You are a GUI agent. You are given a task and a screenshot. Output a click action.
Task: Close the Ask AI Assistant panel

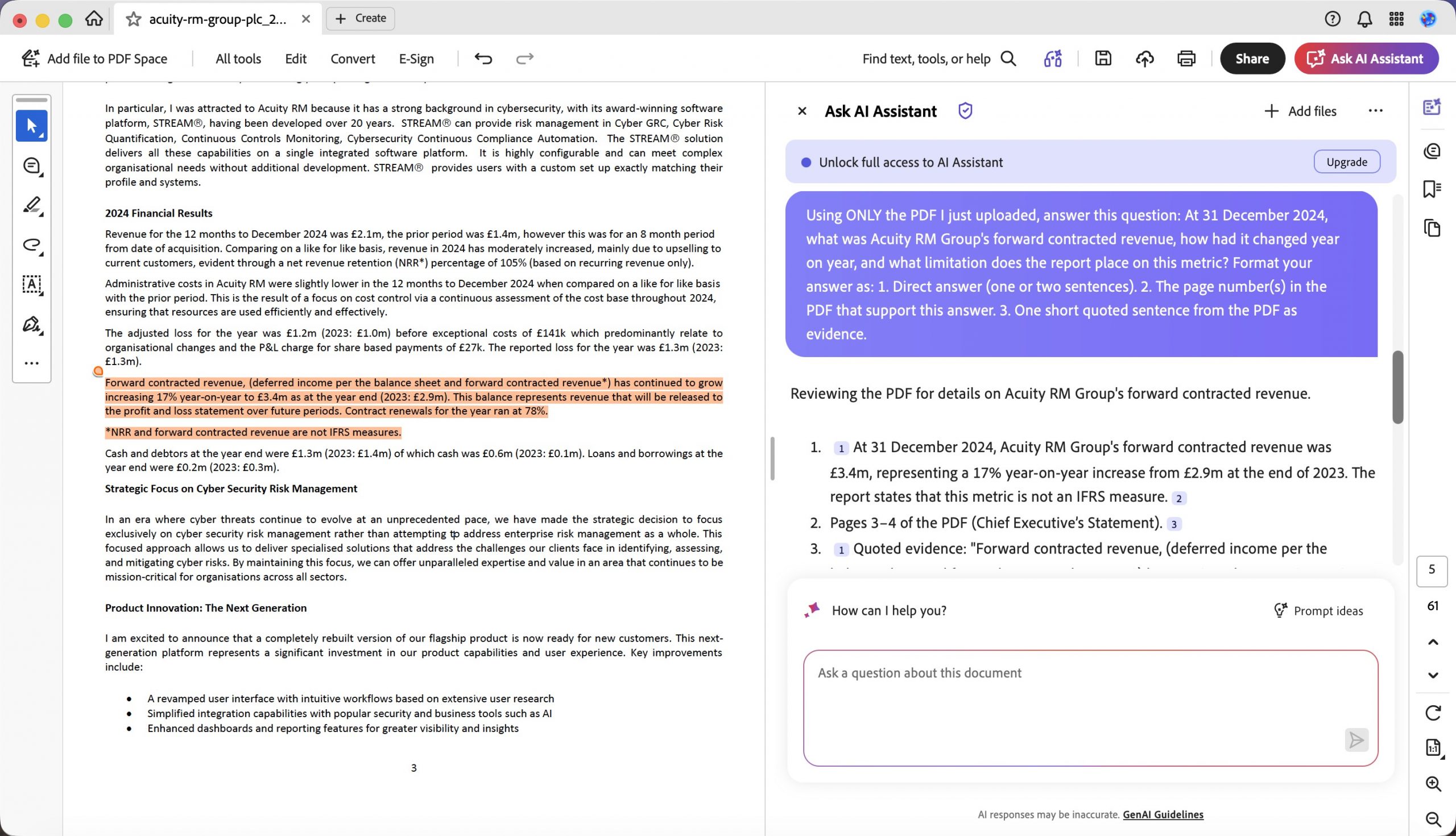click(802, 111)
